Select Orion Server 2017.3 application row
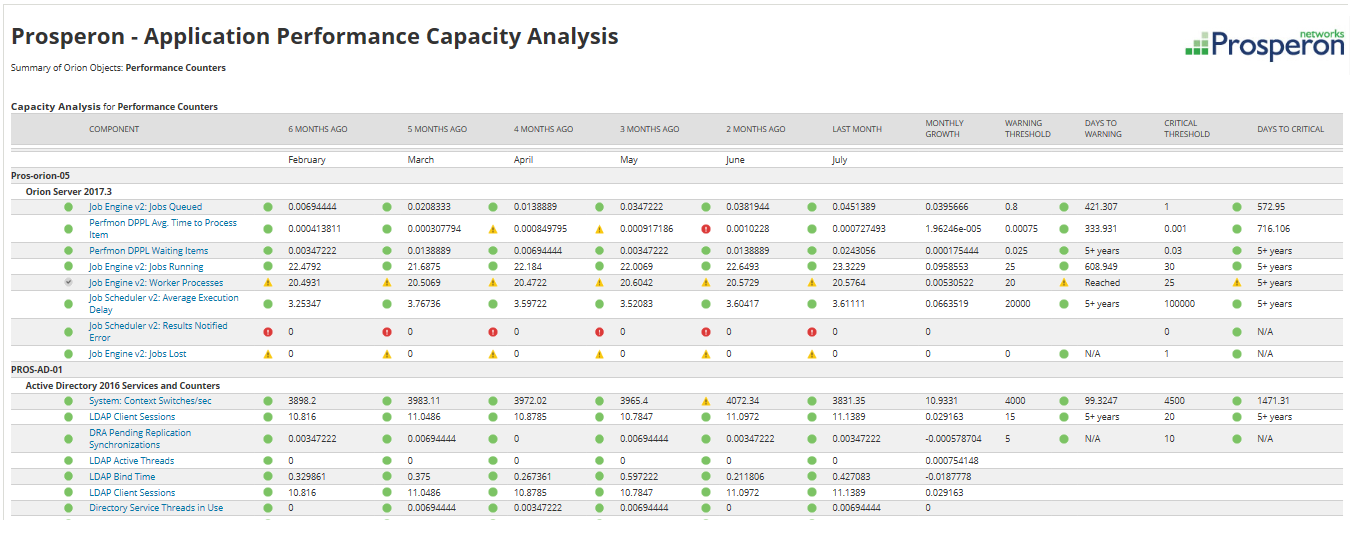 point(68,191)
